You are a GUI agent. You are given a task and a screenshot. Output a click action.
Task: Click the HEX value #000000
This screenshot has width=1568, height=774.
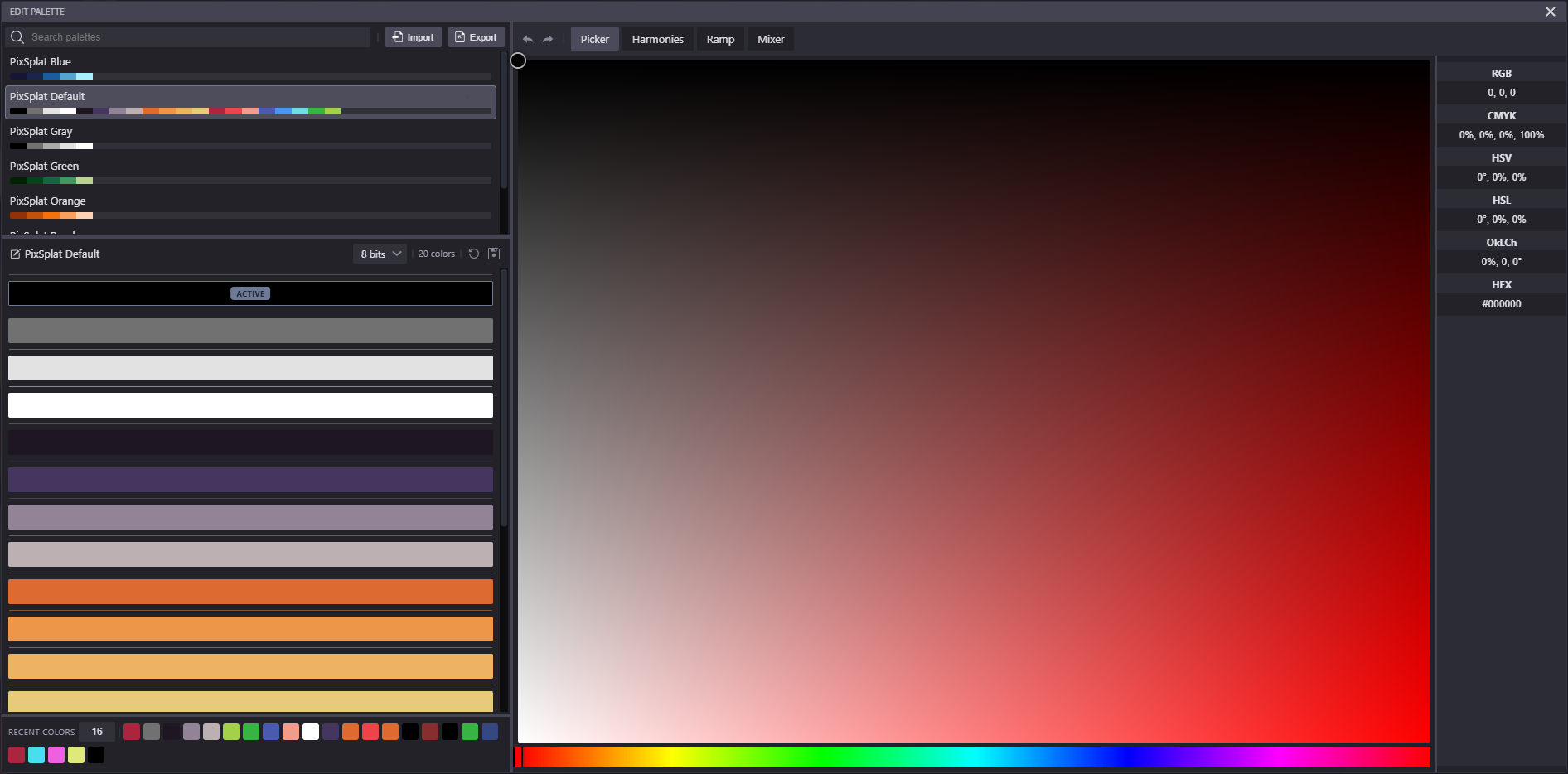[1502, 304]
